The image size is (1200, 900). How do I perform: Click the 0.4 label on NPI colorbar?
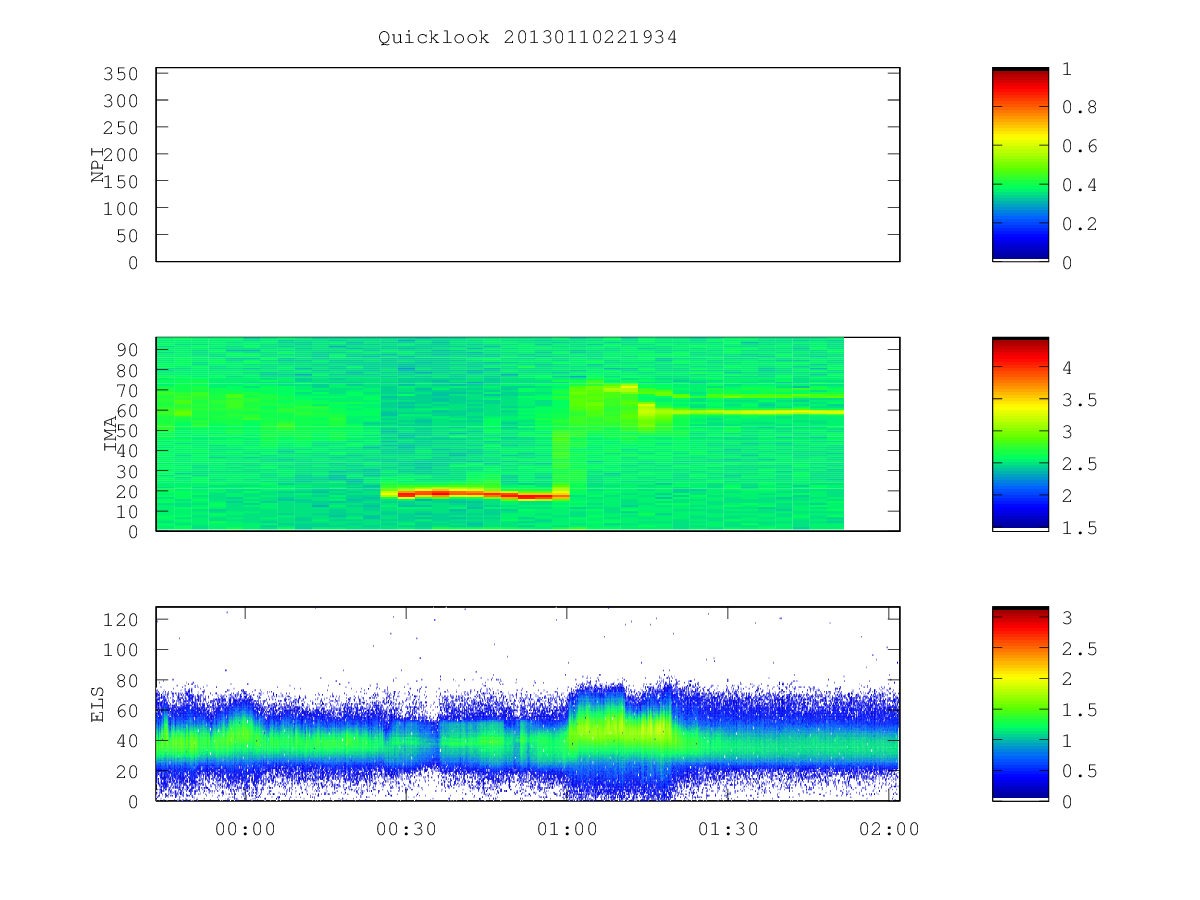[x=1079, y=185]
